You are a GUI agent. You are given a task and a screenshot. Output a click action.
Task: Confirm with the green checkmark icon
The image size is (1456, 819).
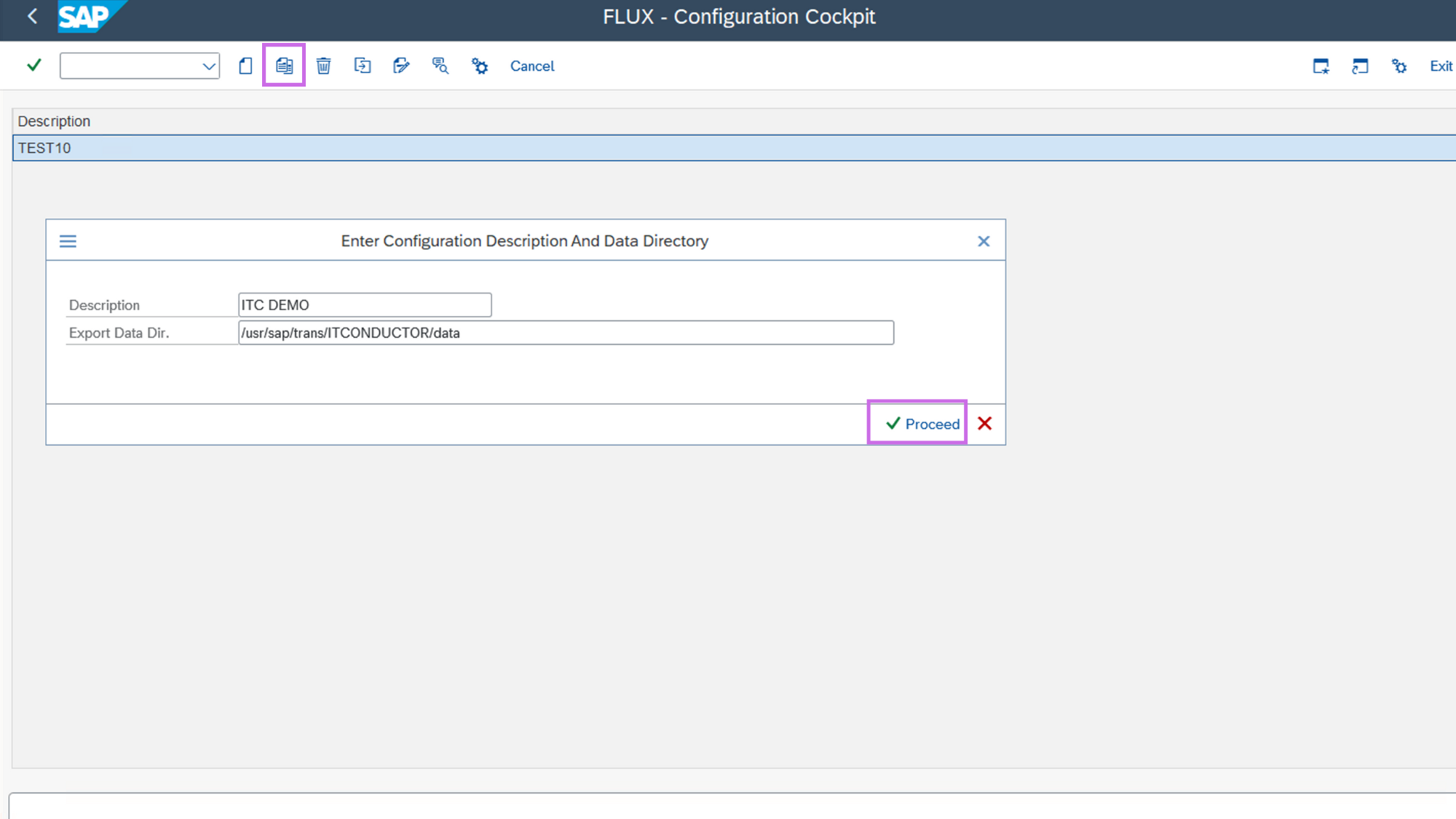click(33, 65)
